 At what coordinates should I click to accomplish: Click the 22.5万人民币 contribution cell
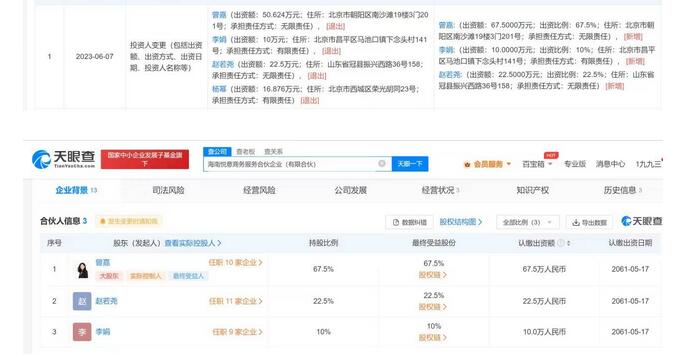(544, 301)
